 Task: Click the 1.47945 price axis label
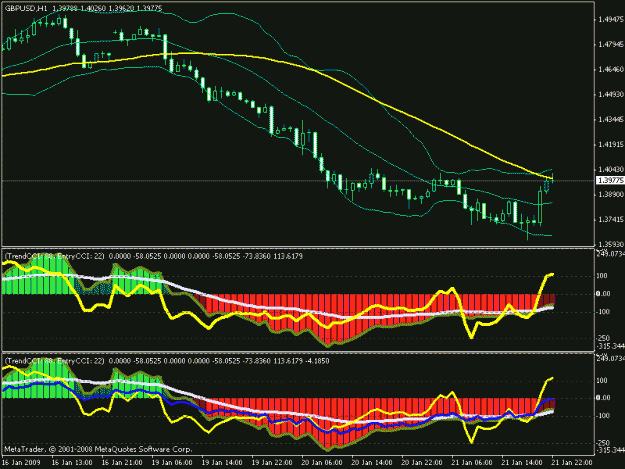611,45
